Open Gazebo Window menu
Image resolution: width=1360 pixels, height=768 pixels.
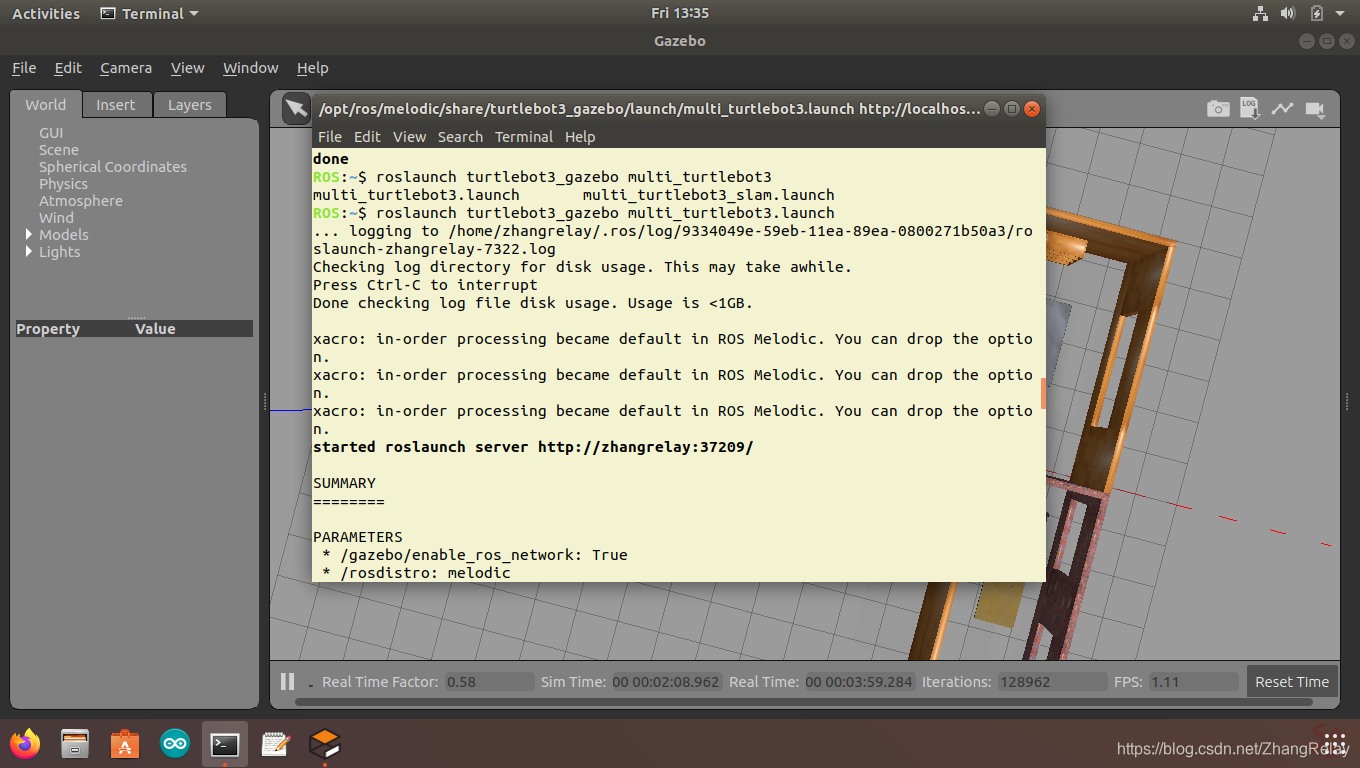250,68
